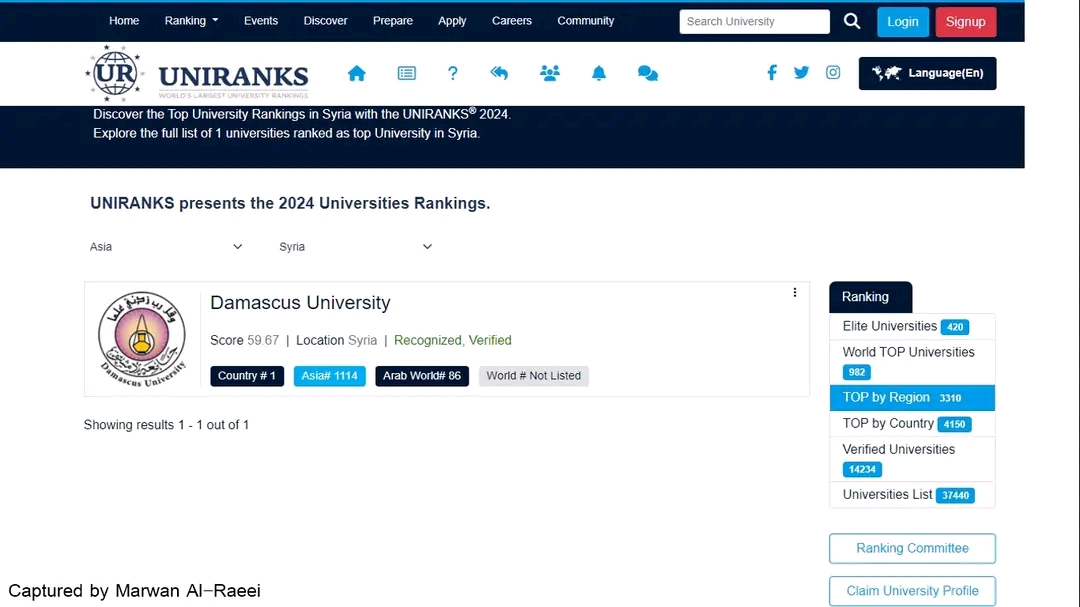Open the Damascus University title link

click(x=300, y=302)
